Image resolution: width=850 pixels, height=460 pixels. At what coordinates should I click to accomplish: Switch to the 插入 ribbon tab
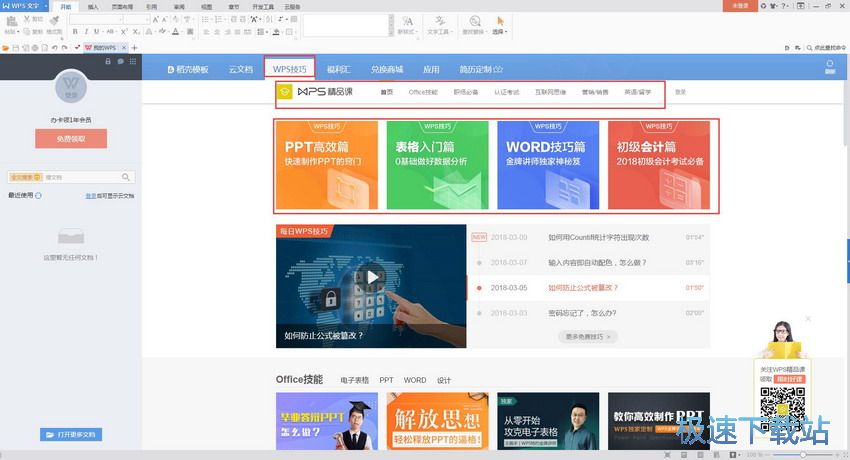click(x=93, y=7)
